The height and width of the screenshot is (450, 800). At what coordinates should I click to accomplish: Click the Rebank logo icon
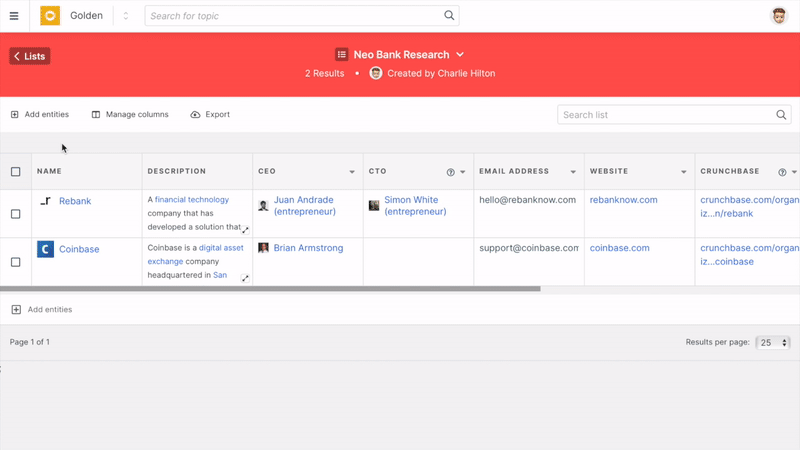point(45,201)
